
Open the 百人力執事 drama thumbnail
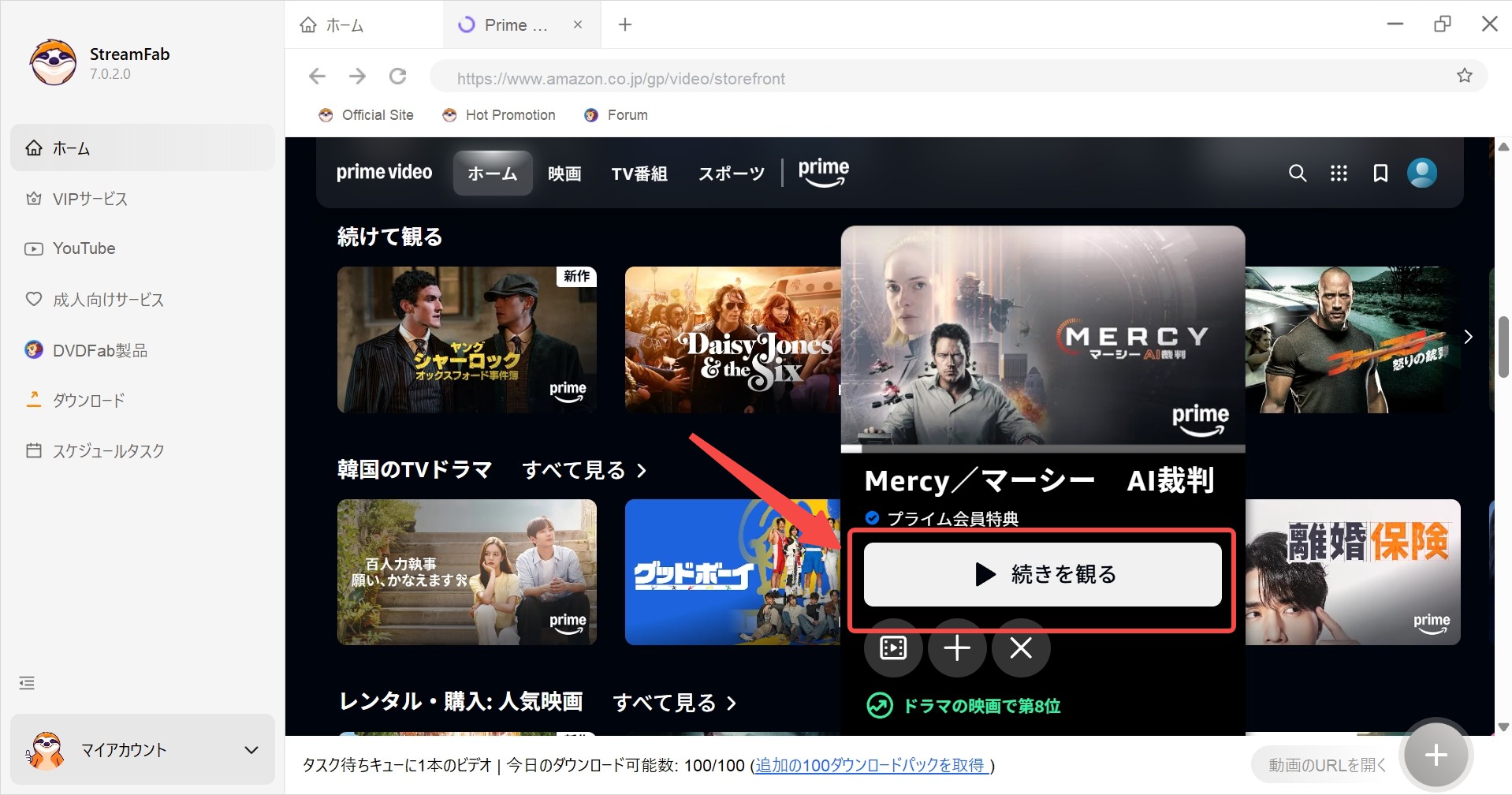pos(467,573)
